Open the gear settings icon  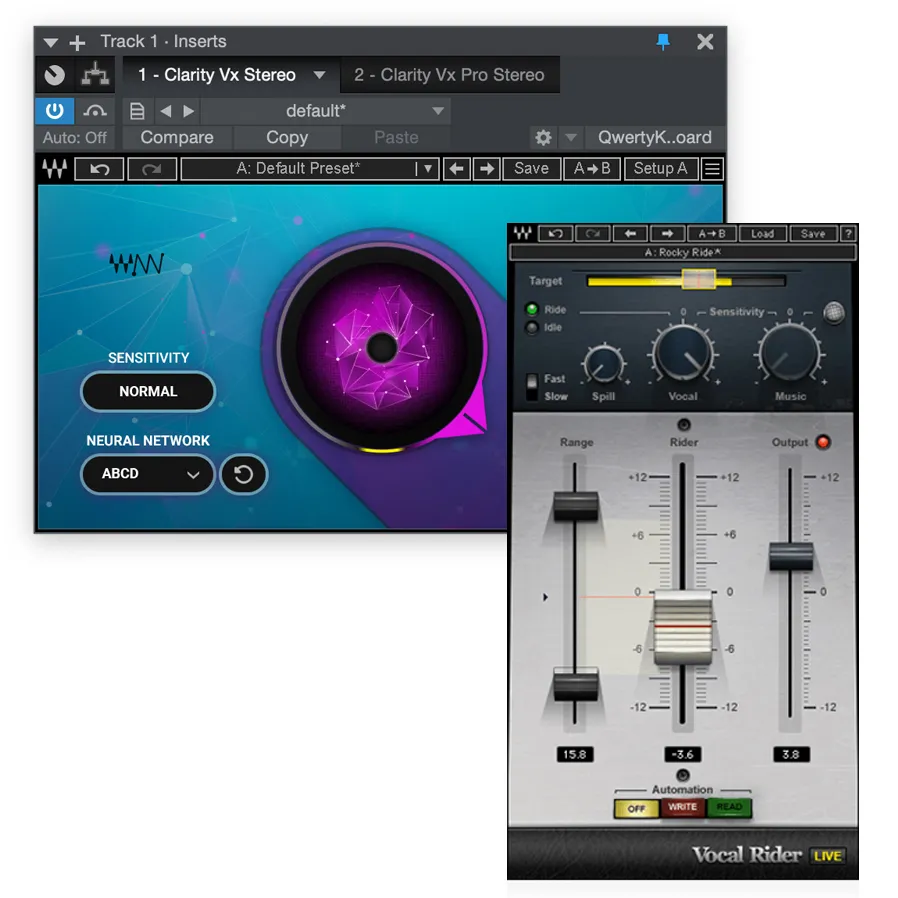[x=543, y=137]
